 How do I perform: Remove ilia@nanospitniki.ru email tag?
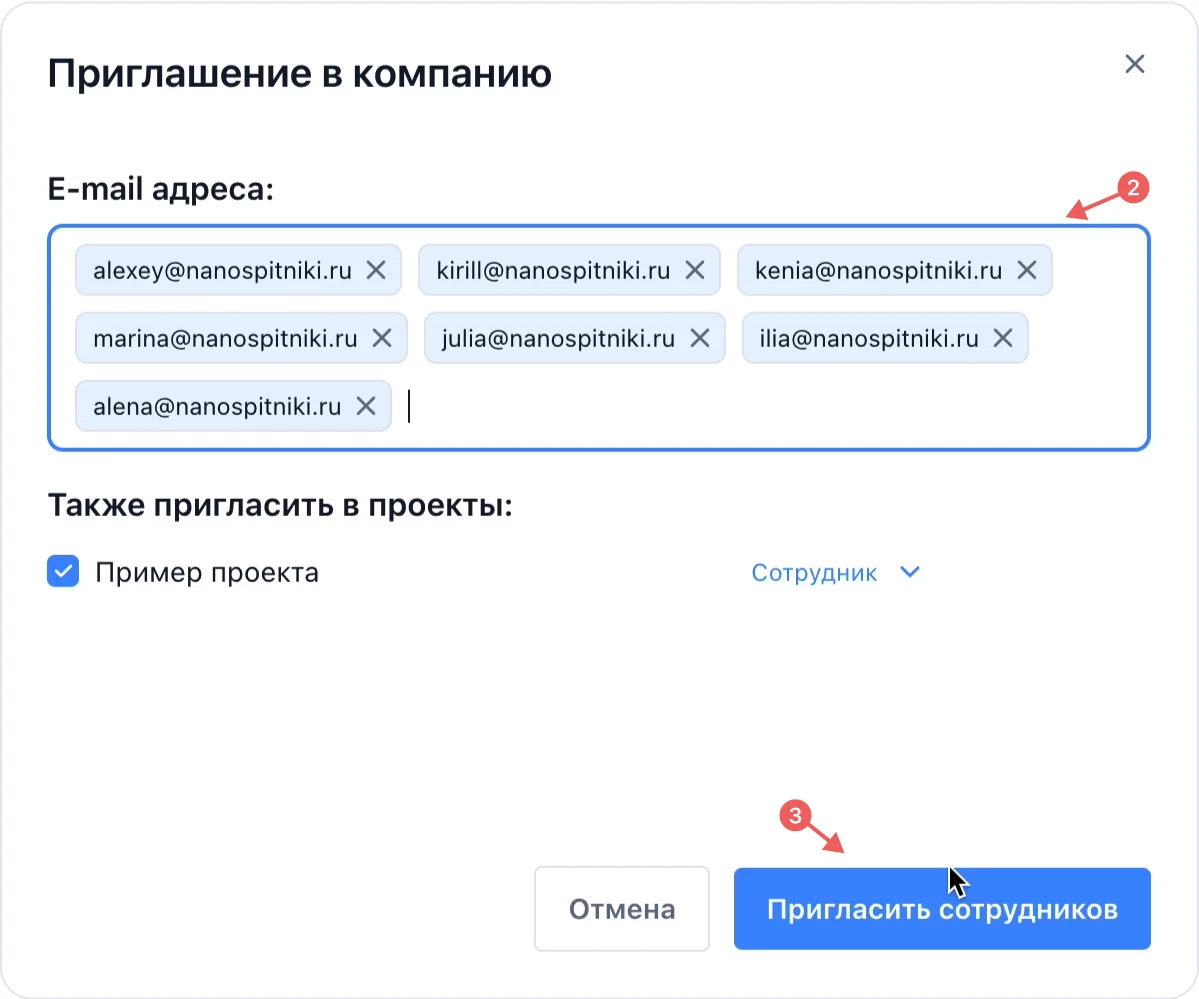point(1003,337)
